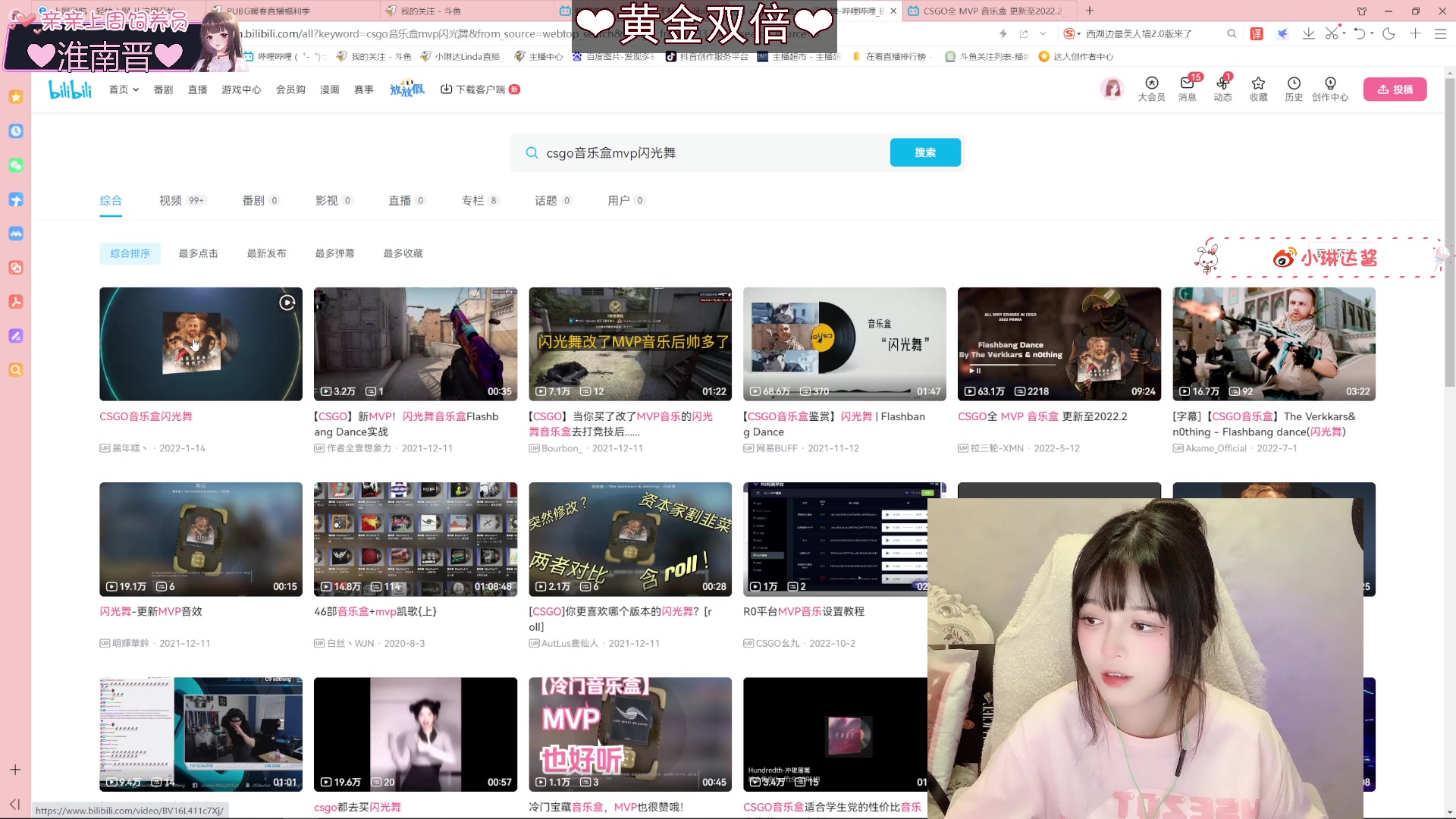Click the browser download arrow icon
The image size is (1456, 819).
[1308, 33]
